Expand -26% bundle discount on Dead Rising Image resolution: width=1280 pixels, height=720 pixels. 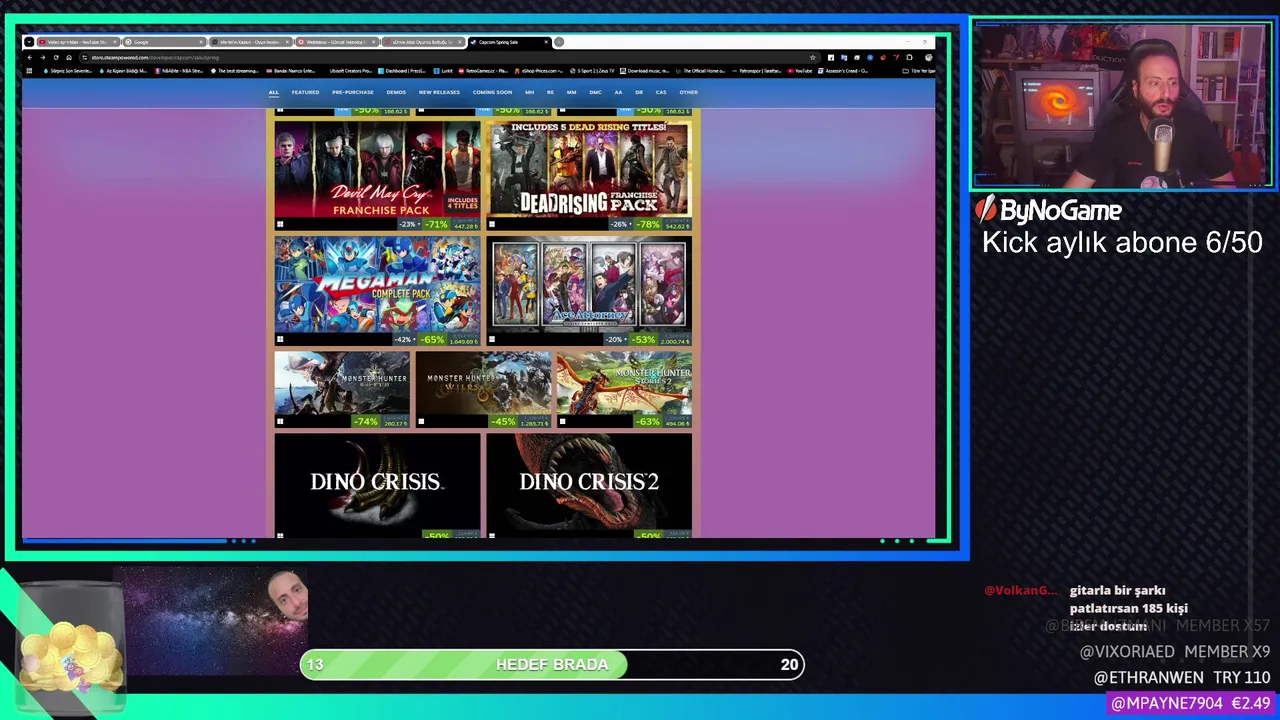point(620,225)
